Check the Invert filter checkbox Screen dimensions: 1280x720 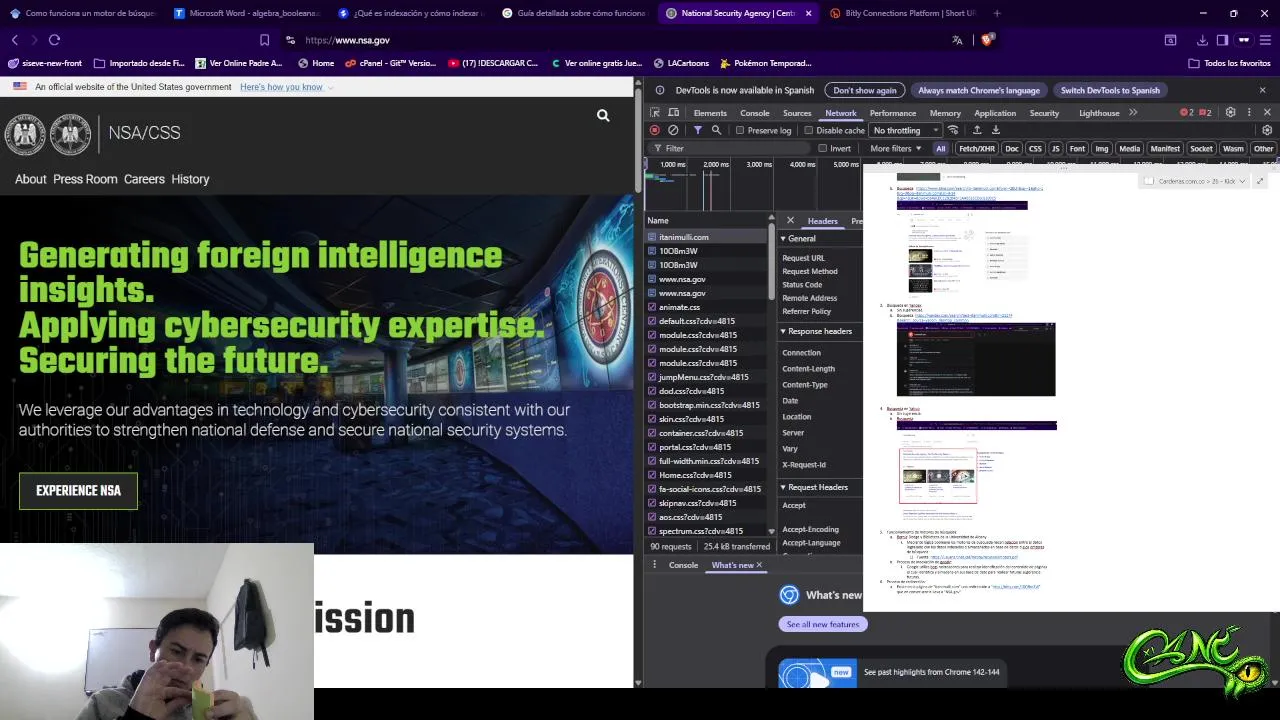pyautogui.click(x=822, y=148)
